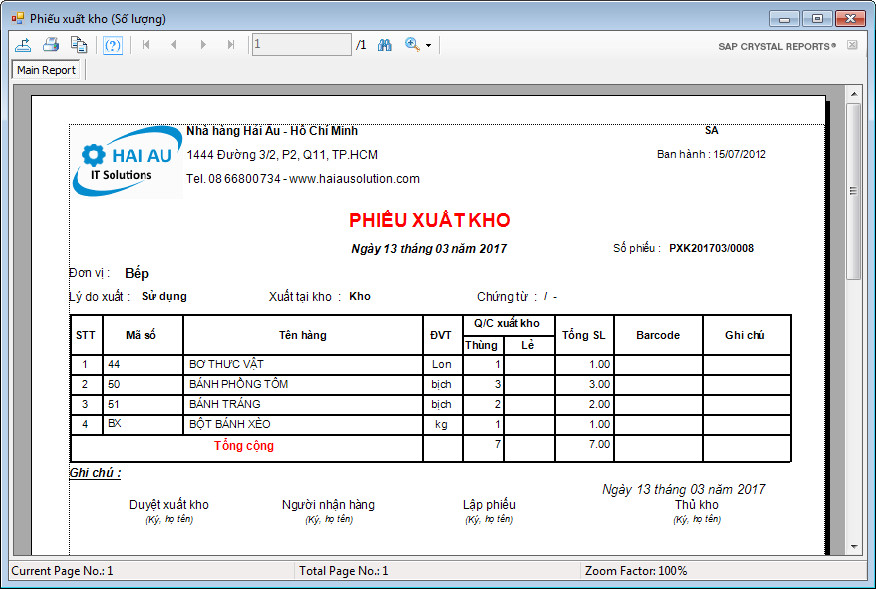The image size is (876, 589).
Task: Click 'Nhà hàng Hải Âu - Hồ Chí Minh' heading
Action: pyautogui.click(x=272, y=131)
